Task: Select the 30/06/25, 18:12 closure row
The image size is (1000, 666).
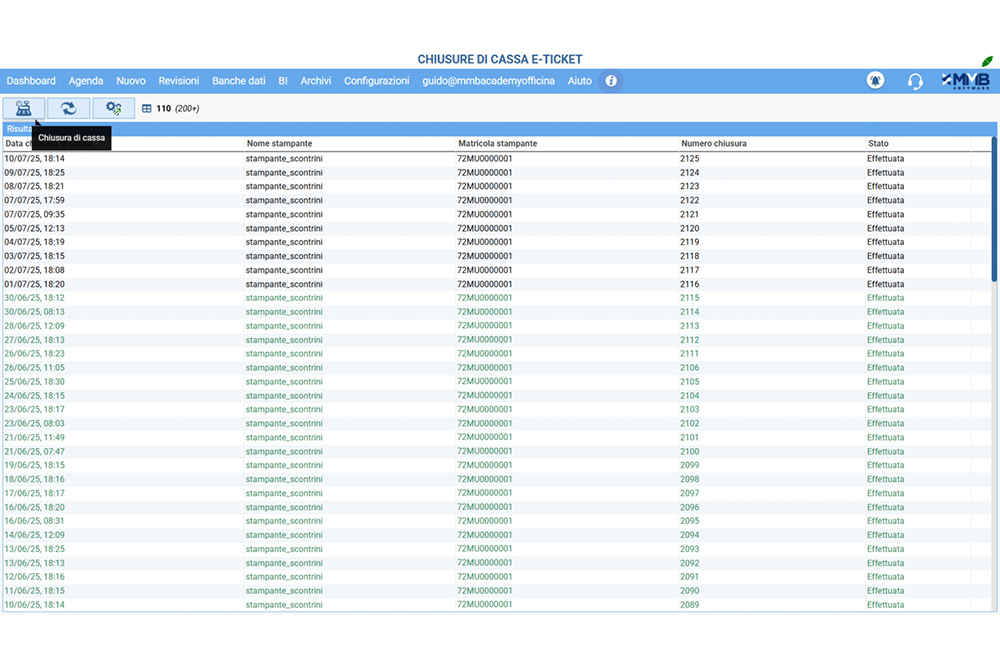Action: coord(35,298)
